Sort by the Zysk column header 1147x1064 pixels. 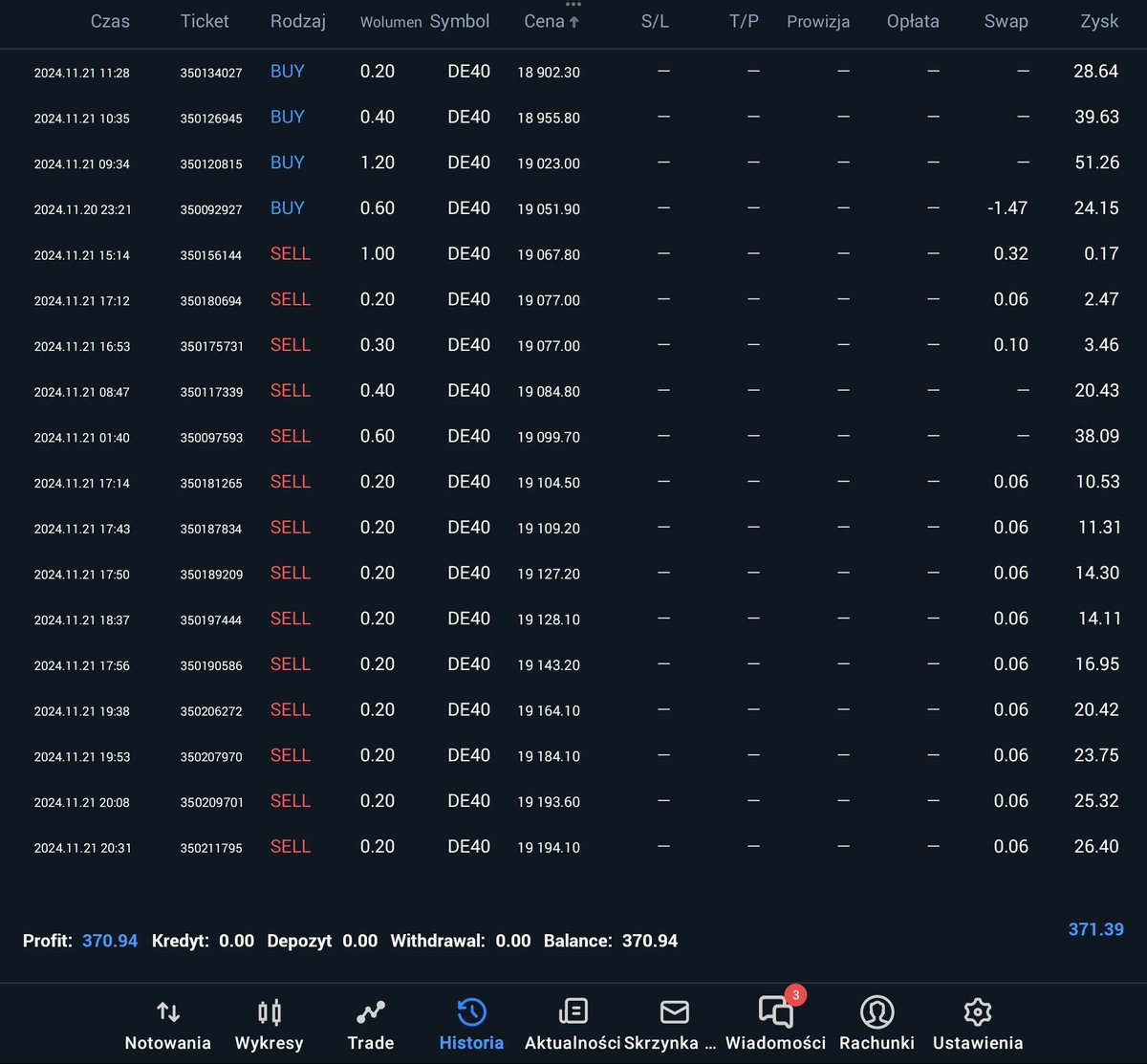(x=1099, y=21)
